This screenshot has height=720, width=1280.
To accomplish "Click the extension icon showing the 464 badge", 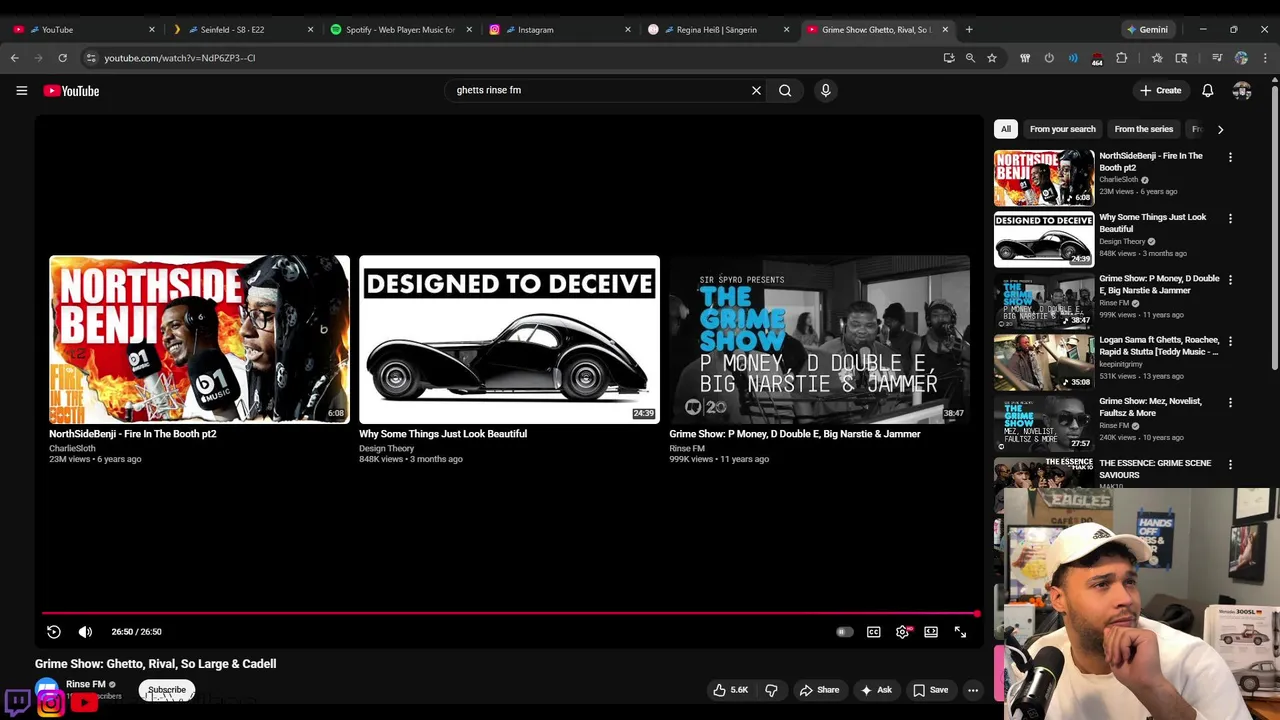I will click(1097, 59).
